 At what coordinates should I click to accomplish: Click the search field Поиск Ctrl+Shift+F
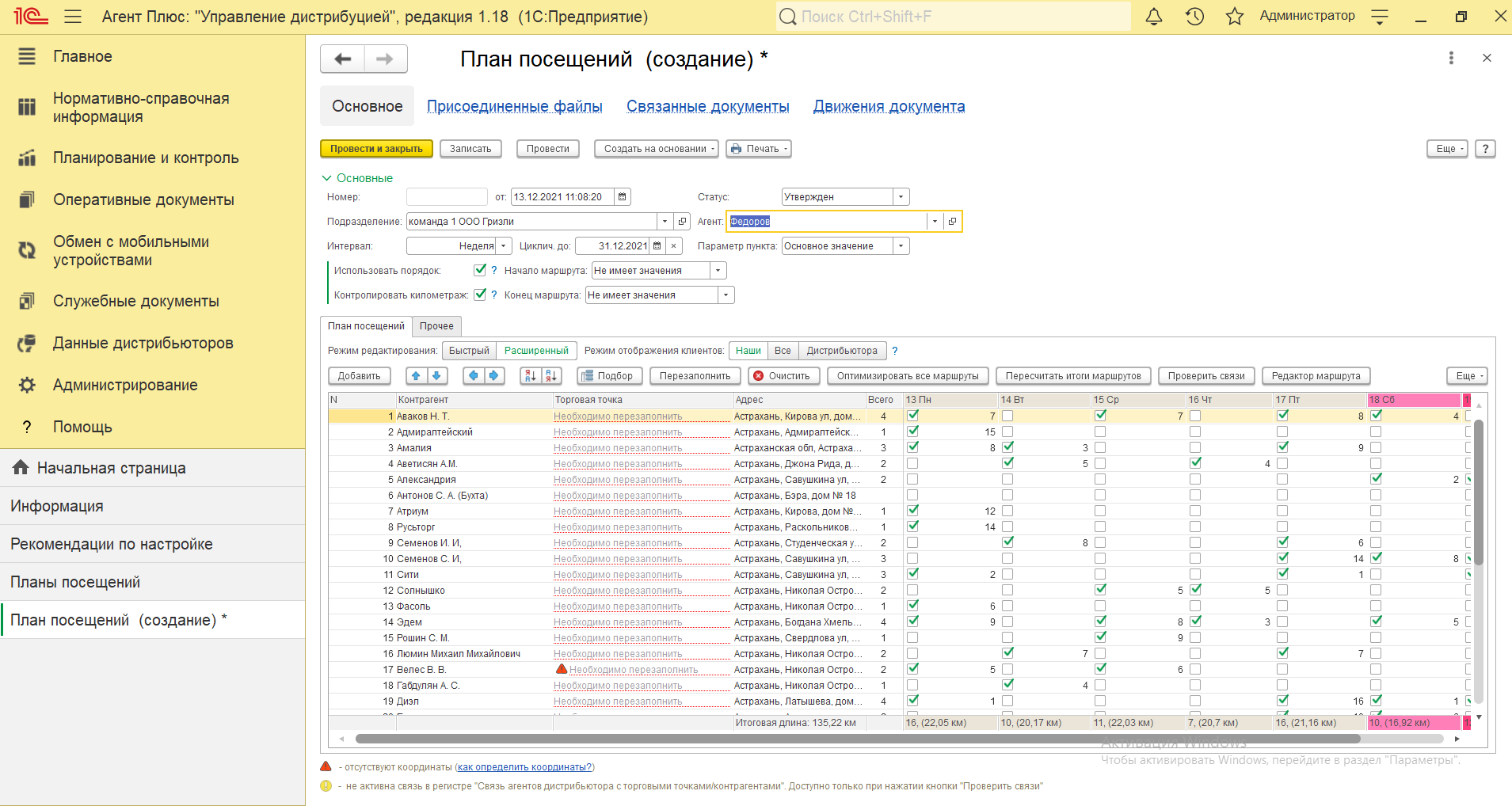954,17
